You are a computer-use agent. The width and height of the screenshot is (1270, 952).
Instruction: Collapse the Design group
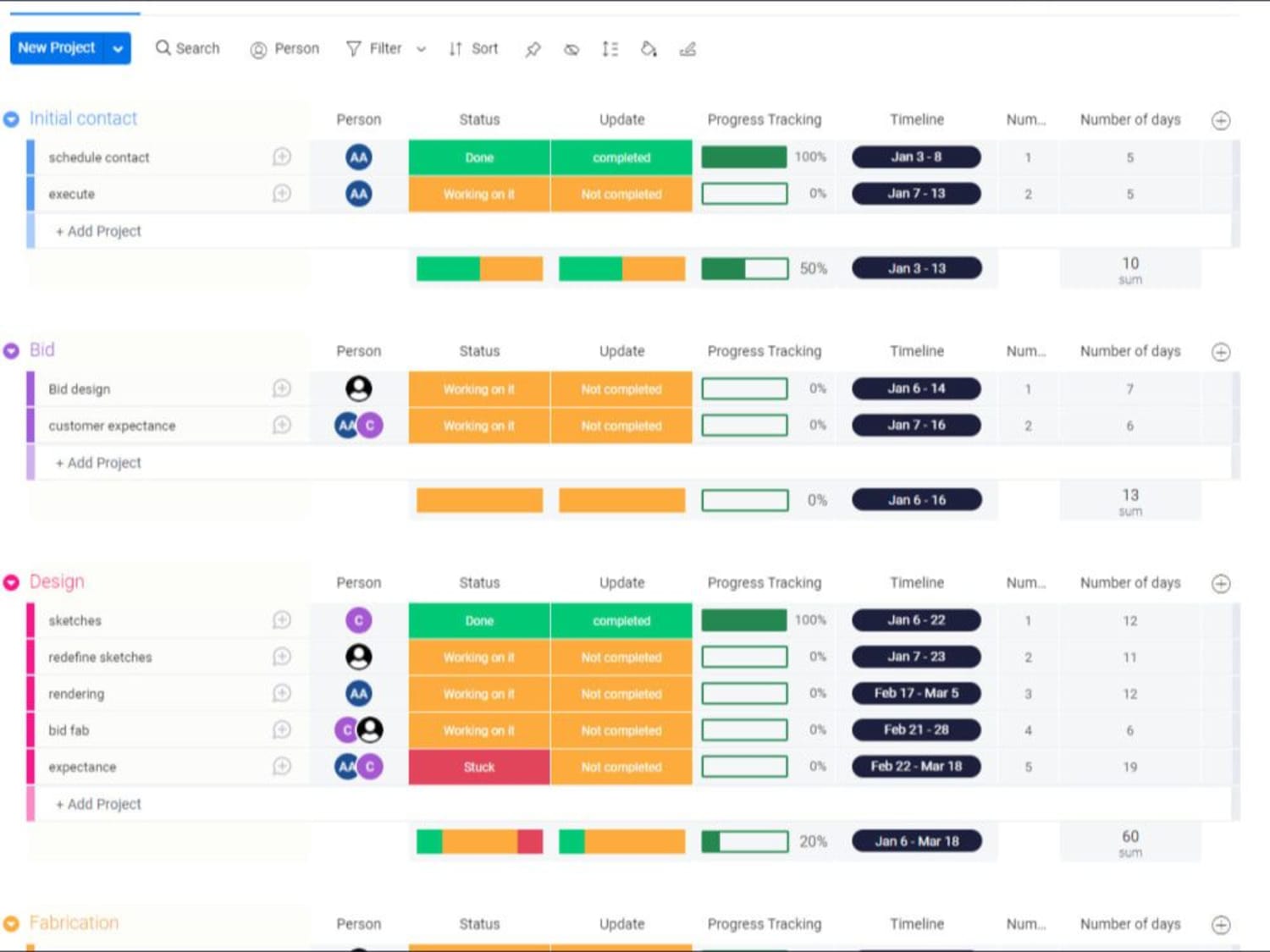click(x=11, y=582)
